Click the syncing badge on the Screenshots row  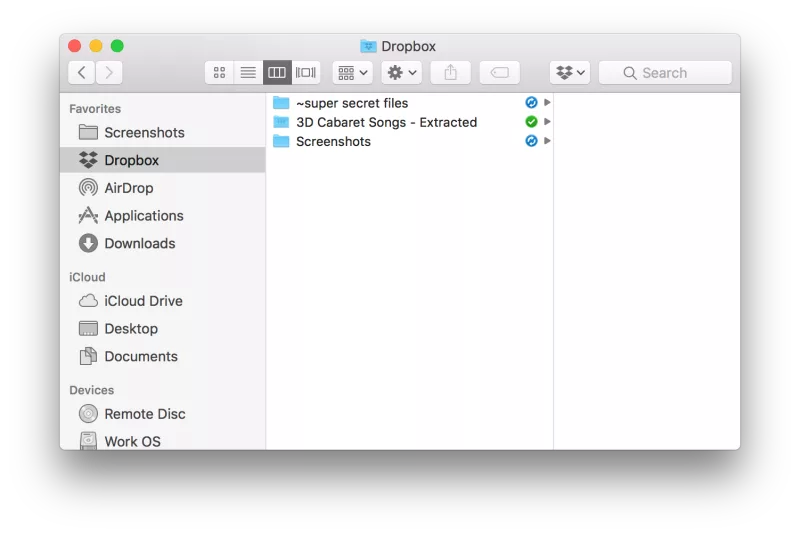[x=531, y=141]
